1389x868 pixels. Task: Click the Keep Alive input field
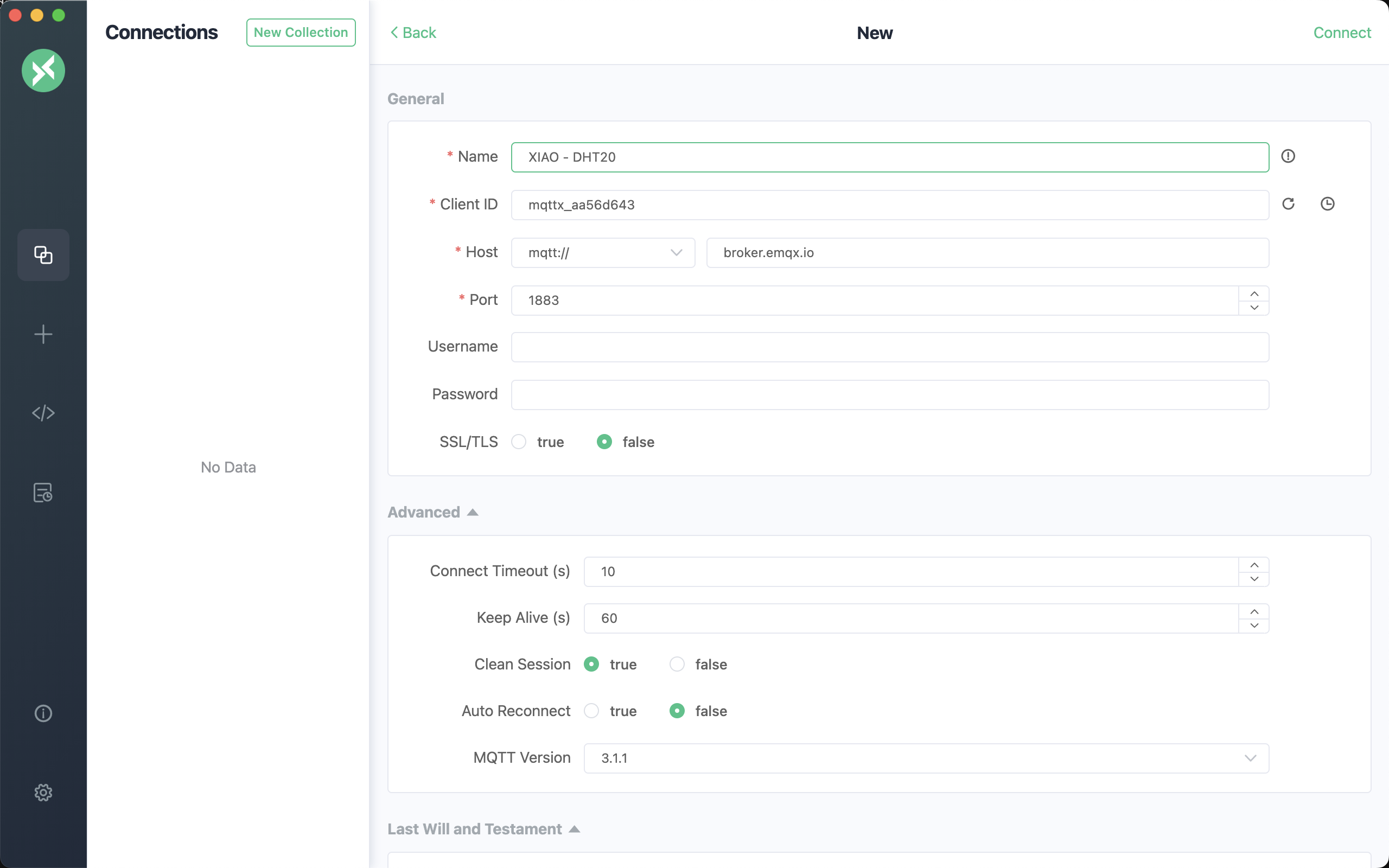point(911,618)
